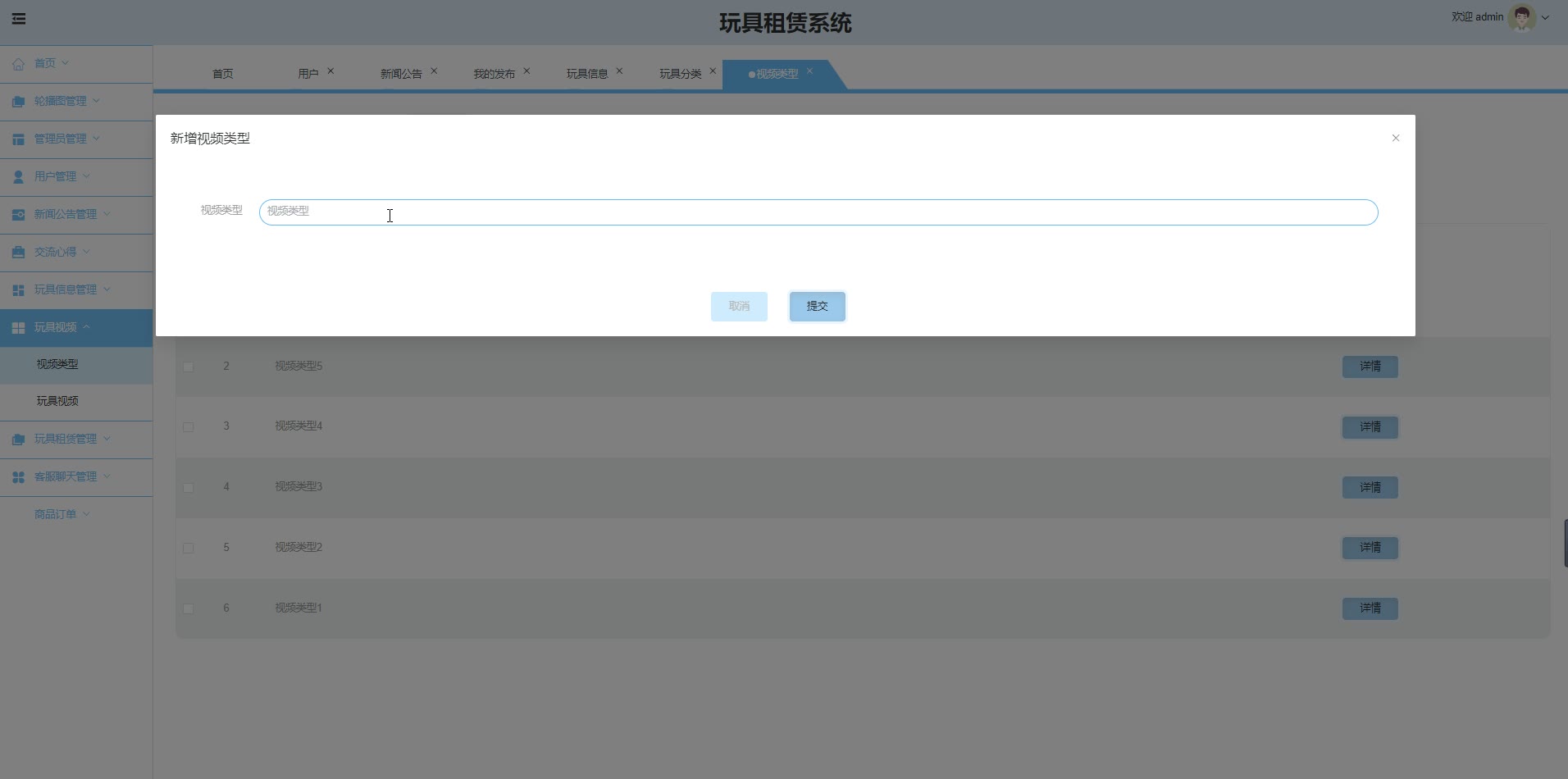This screenshot has width=1568, height=779.
Task: Switch to the 首页 tab
Action: coord(222,74)
